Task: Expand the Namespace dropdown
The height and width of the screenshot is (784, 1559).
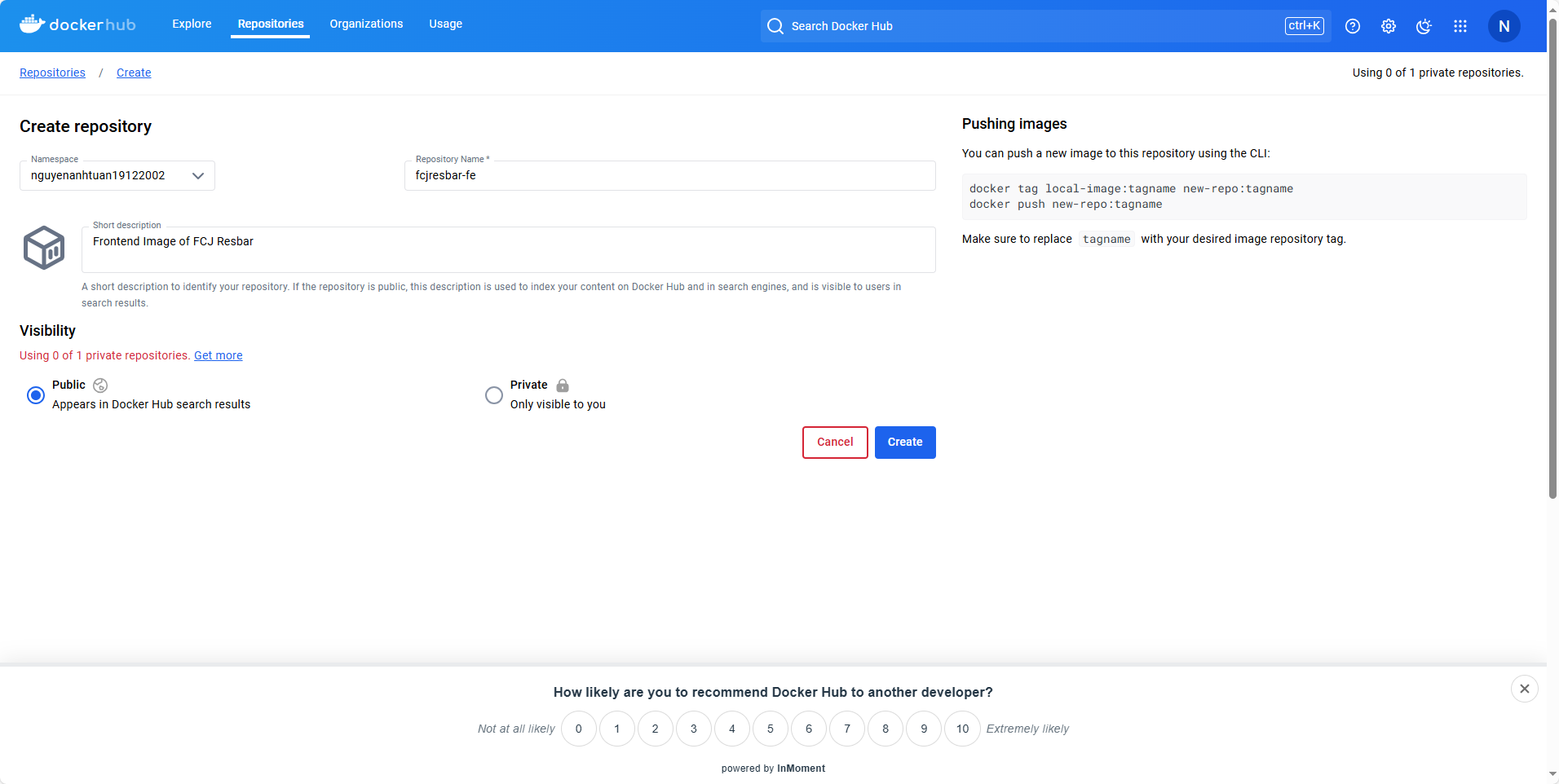Action: pos(117,175)
